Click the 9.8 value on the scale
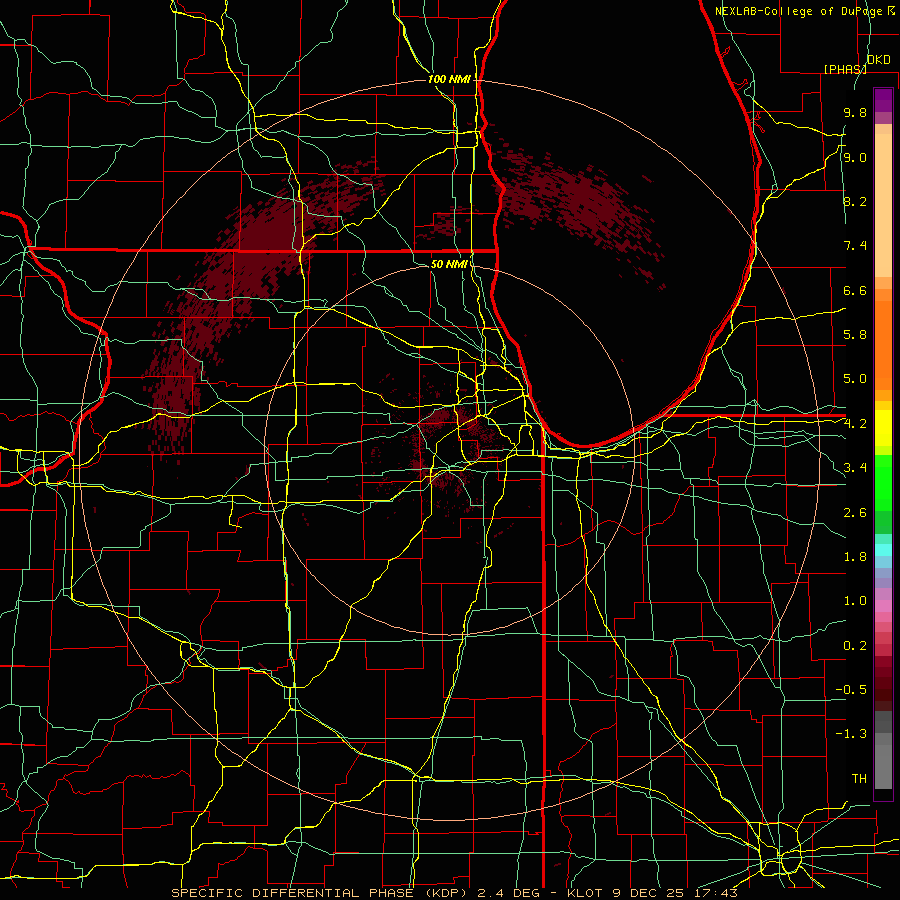 tap(855, 112)
